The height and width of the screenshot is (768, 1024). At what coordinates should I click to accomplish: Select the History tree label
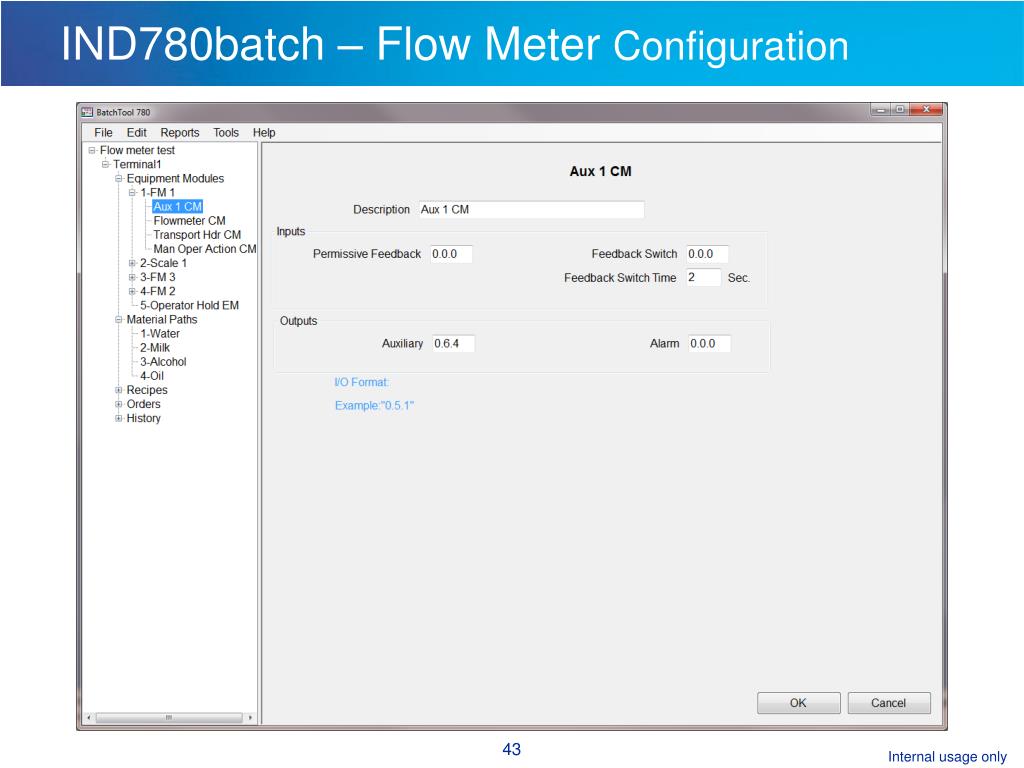(144, 419)
